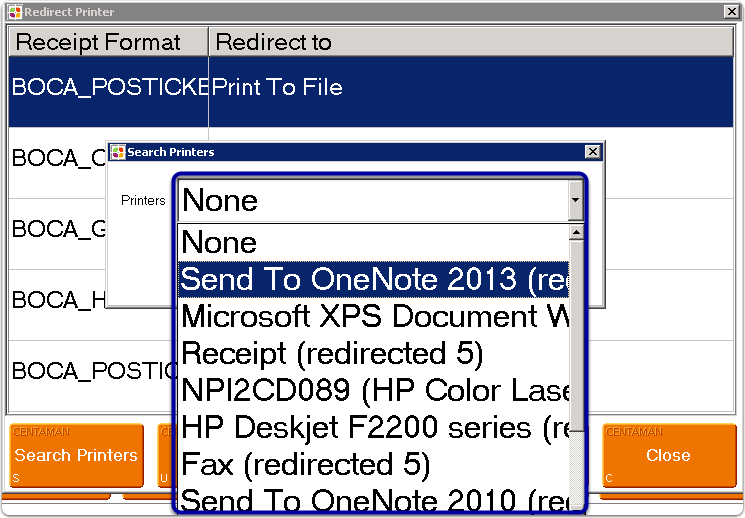The image size is (745, 518).
Task: Click dropdown list scrollbar up arrow
Action: (x=576, y=232)
